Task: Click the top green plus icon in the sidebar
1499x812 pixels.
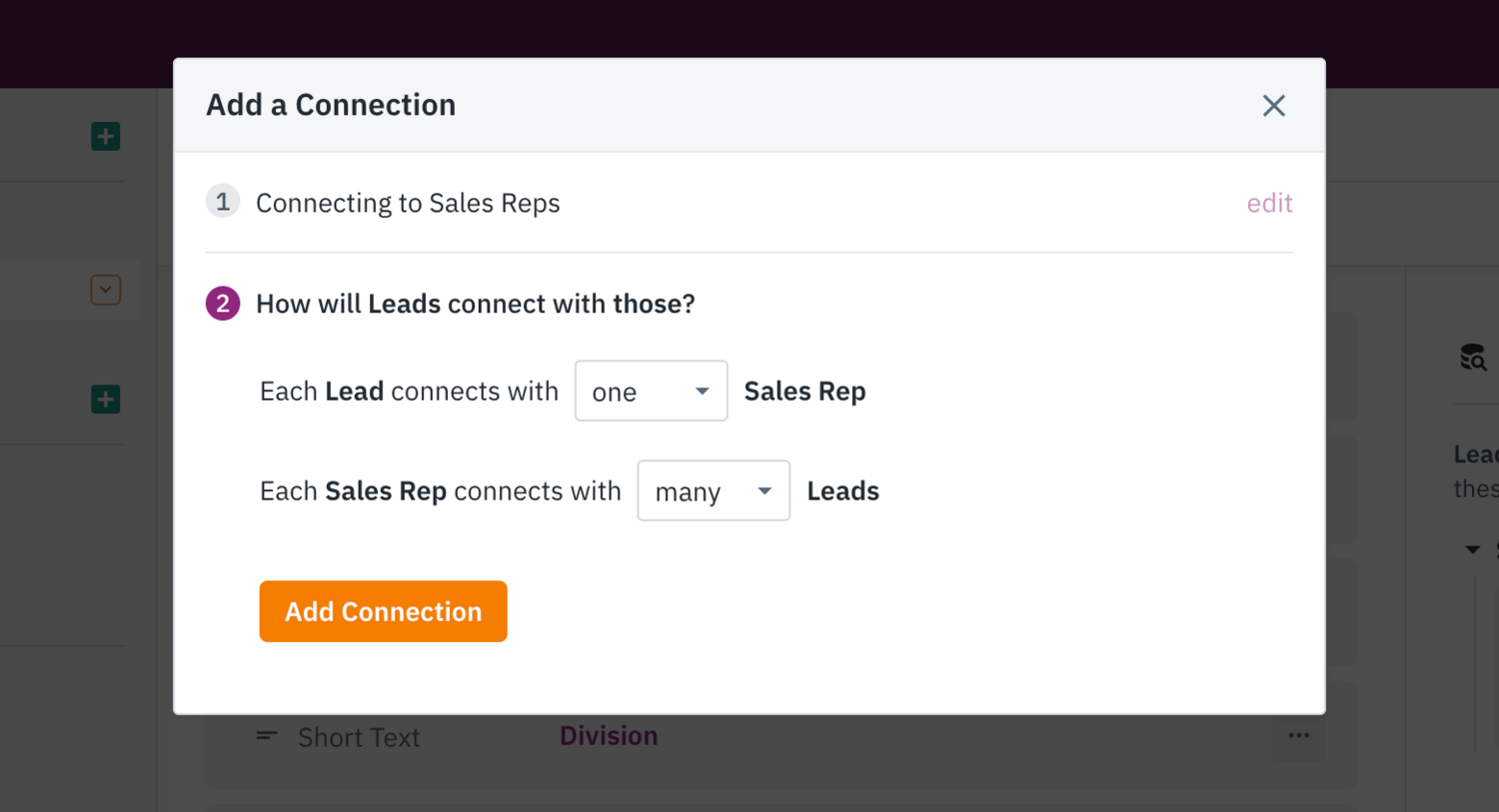Action: pos(105,136)
